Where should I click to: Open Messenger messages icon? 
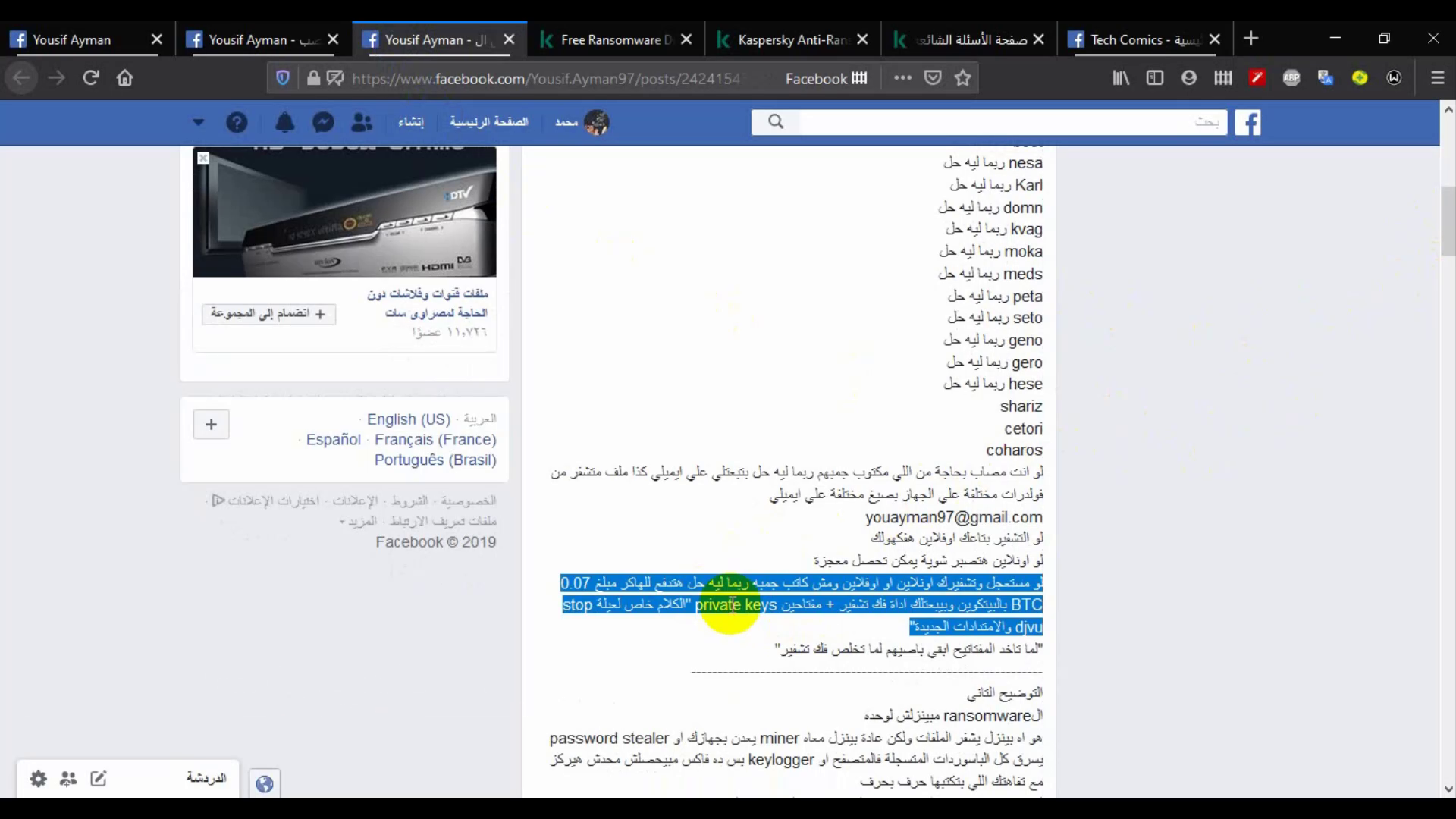tap(324, 122)
